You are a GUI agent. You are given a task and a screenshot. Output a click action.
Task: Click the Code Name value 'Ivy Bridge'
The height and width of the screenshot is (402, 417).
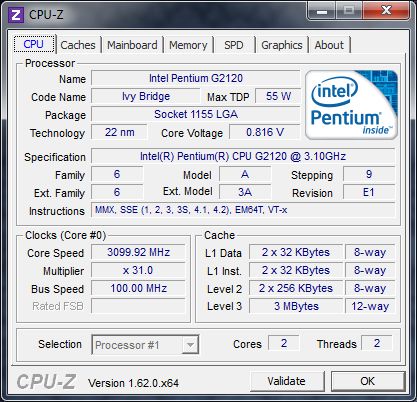point(146,96)
